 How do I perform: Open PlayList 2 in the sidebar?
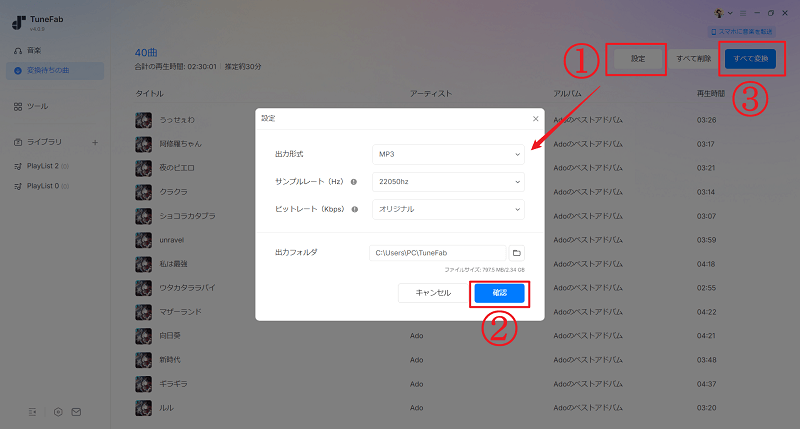point(41,166)
